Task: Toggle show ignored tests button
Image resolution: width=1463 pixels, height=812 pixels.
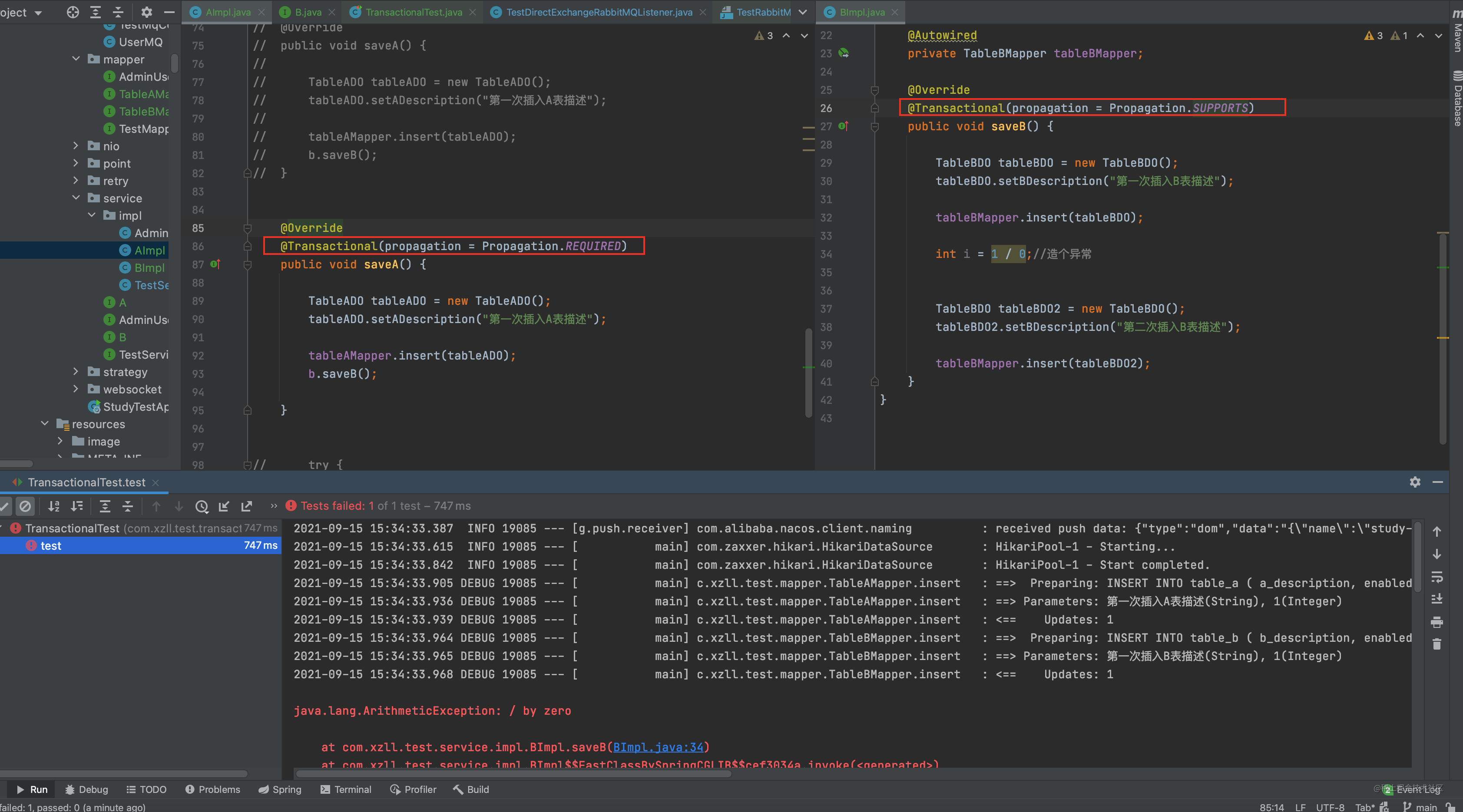Action: [25, 506]
